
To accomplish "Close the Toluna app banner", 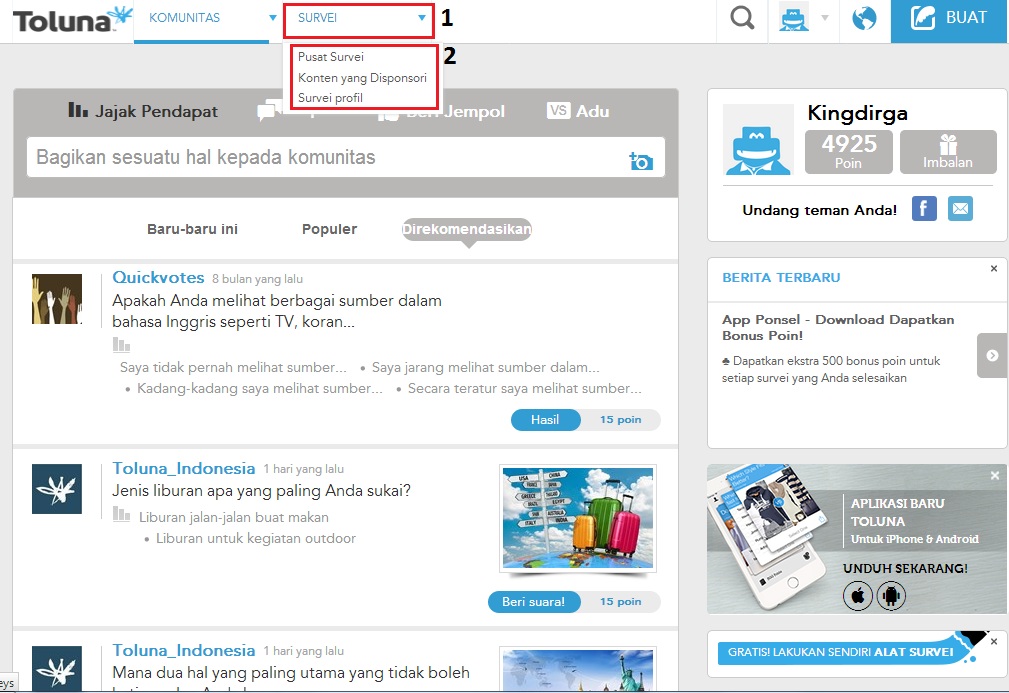I will [x=995, y=476].
